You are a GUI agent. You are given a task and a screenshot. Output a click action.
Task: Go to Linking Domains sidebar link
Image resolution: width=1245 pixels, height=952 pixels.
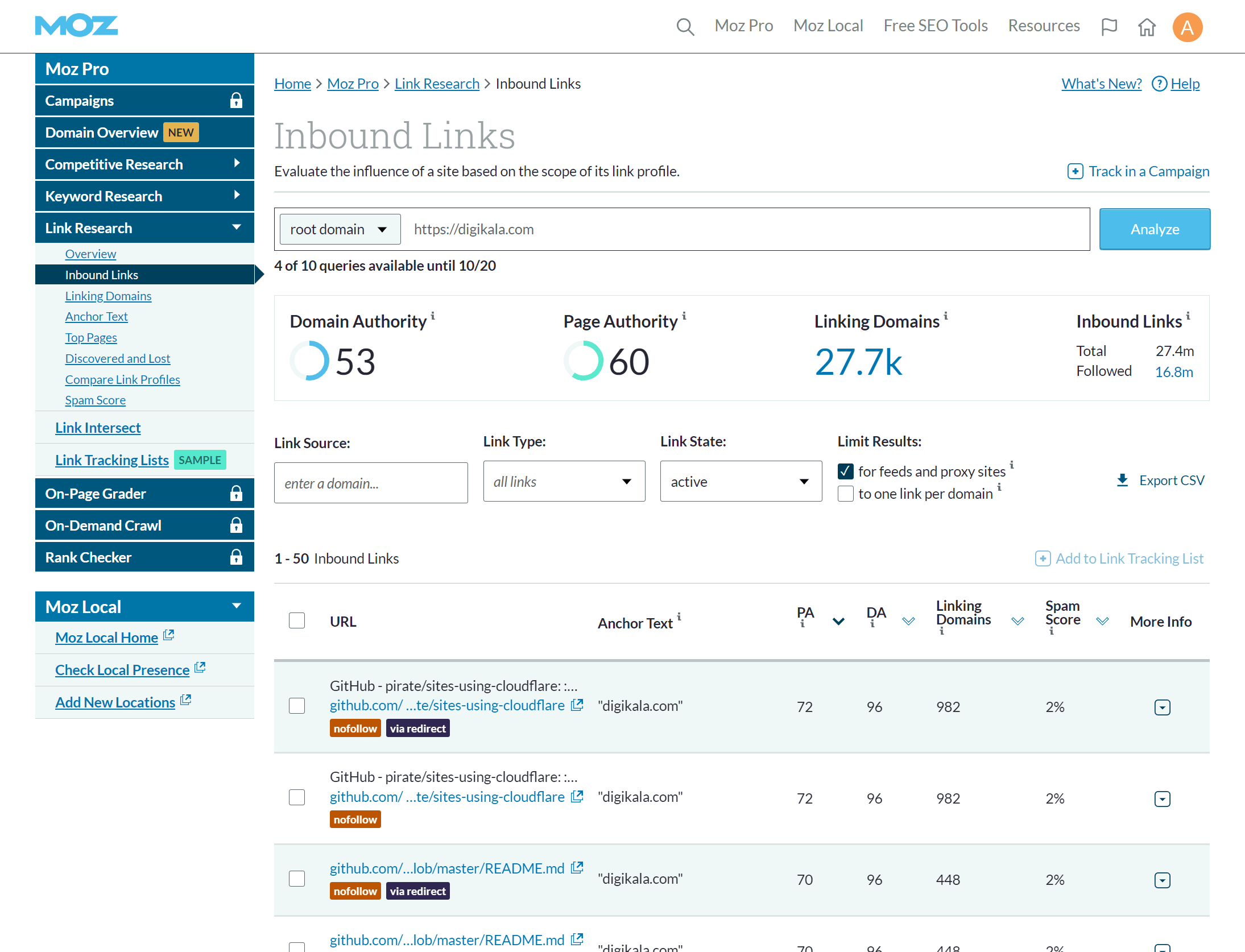(x=108, y=296)
